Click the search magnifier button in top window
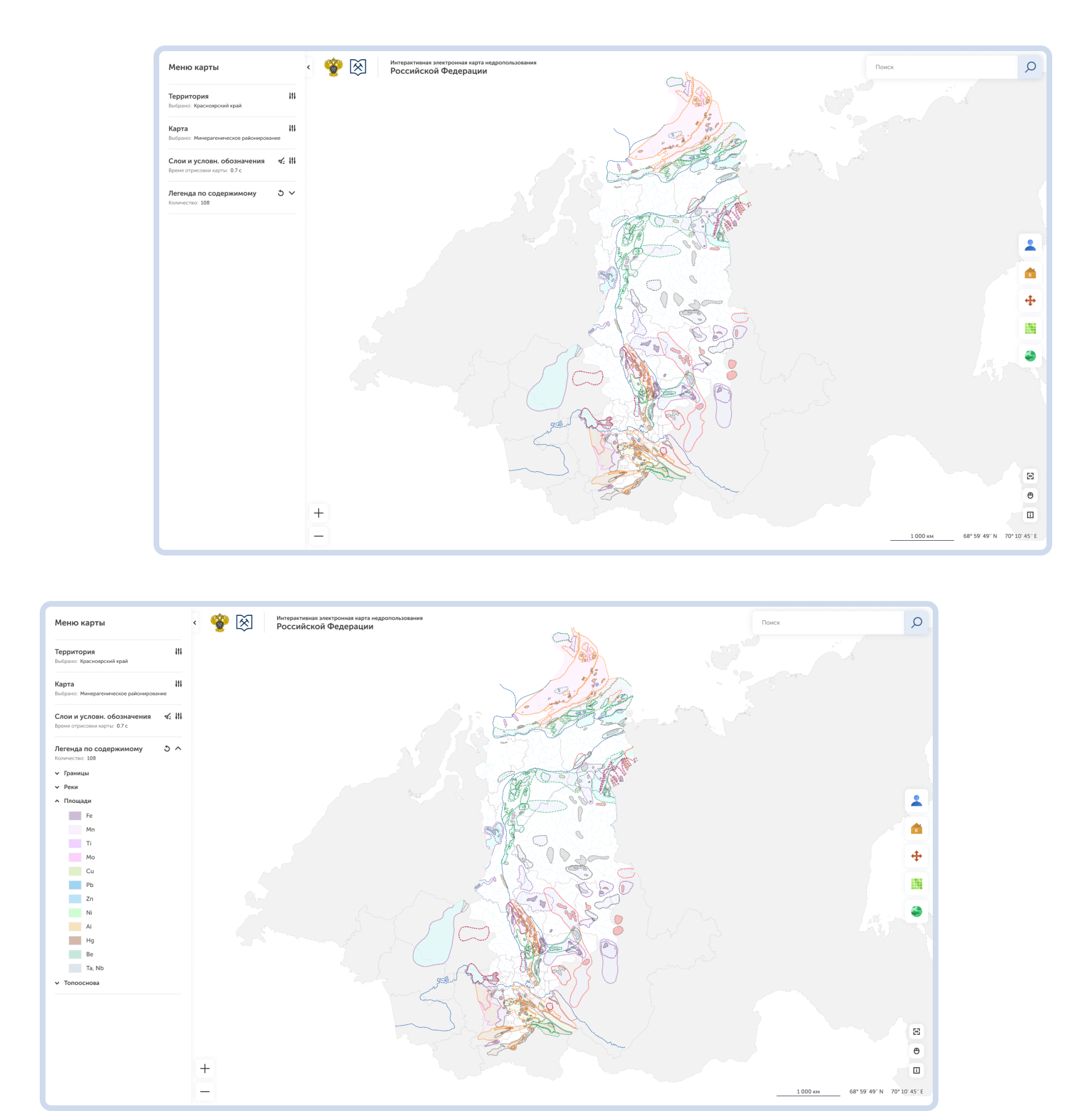1092x1111 pixels. [x=1029, y=67]
